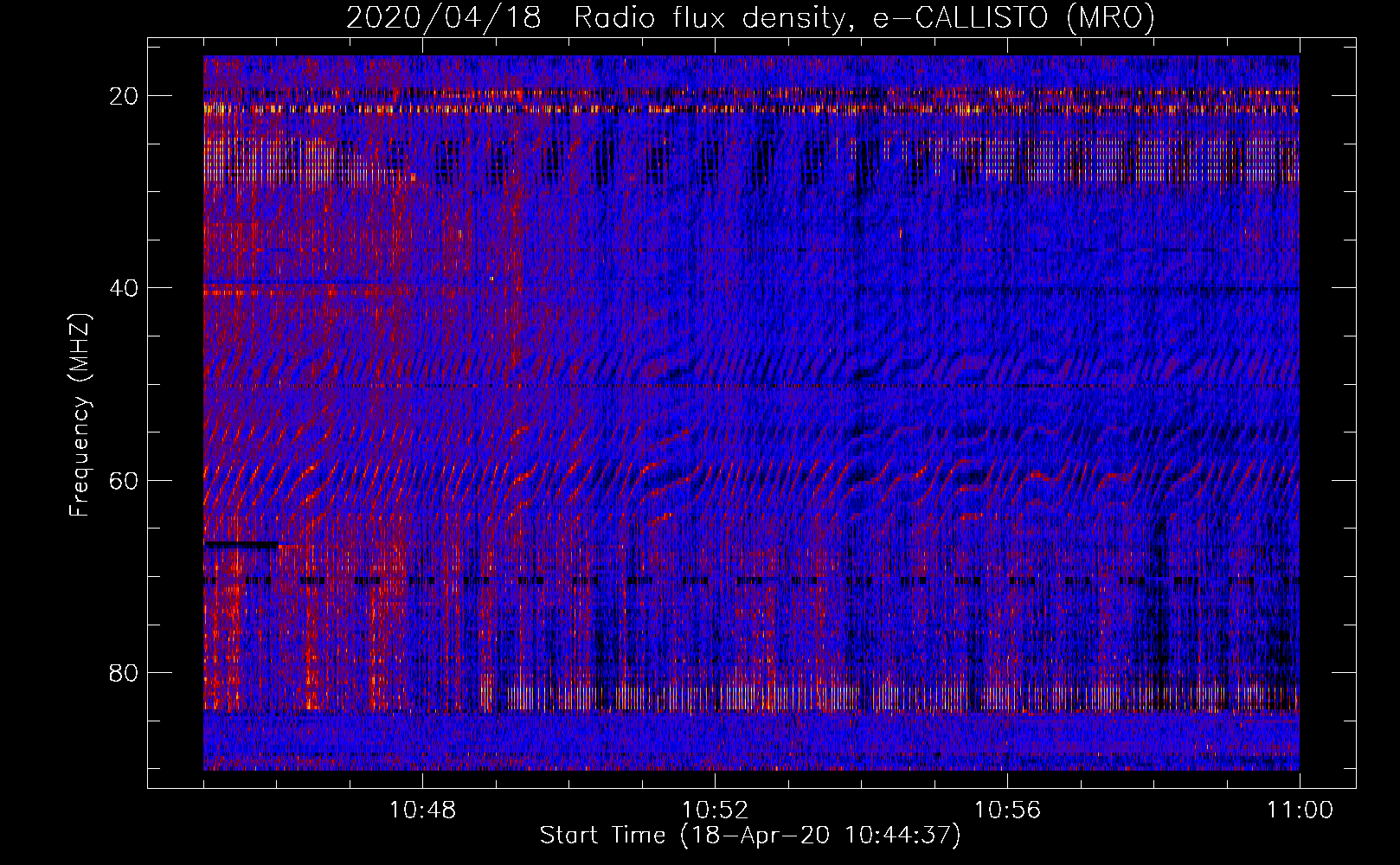Click the time tick label '11:00'
Image resolution: width=1400 pixels, height=865 pixels.
pos(1300,811)
